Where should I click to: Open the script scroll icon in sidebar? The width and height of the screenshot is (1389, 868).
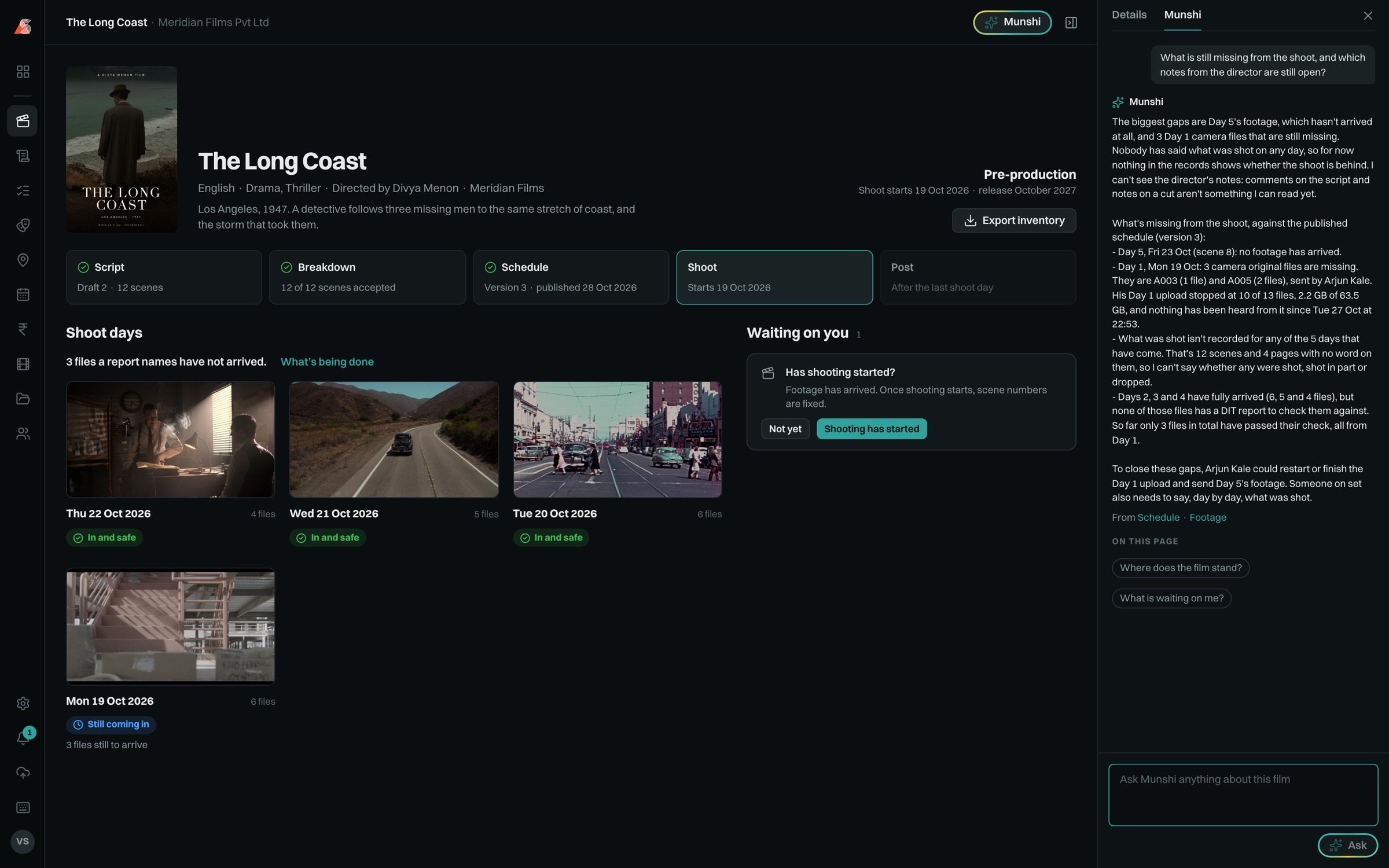click(23, 156)
